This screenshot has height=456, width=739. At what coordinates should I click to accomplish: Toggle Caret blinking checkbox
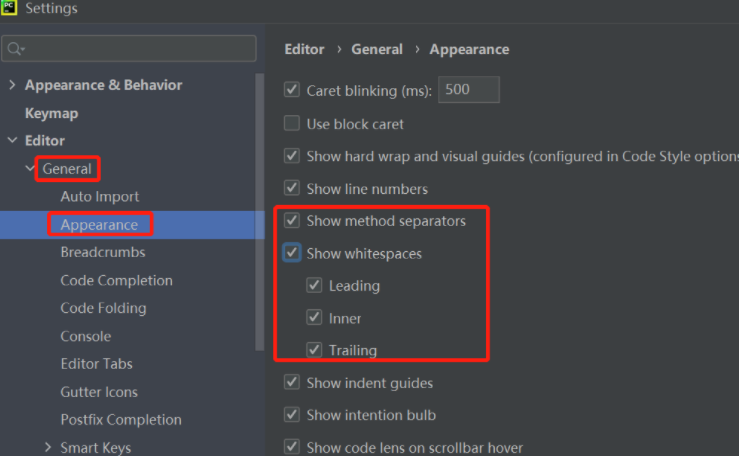pyautogui.click(x=292, y=90)
